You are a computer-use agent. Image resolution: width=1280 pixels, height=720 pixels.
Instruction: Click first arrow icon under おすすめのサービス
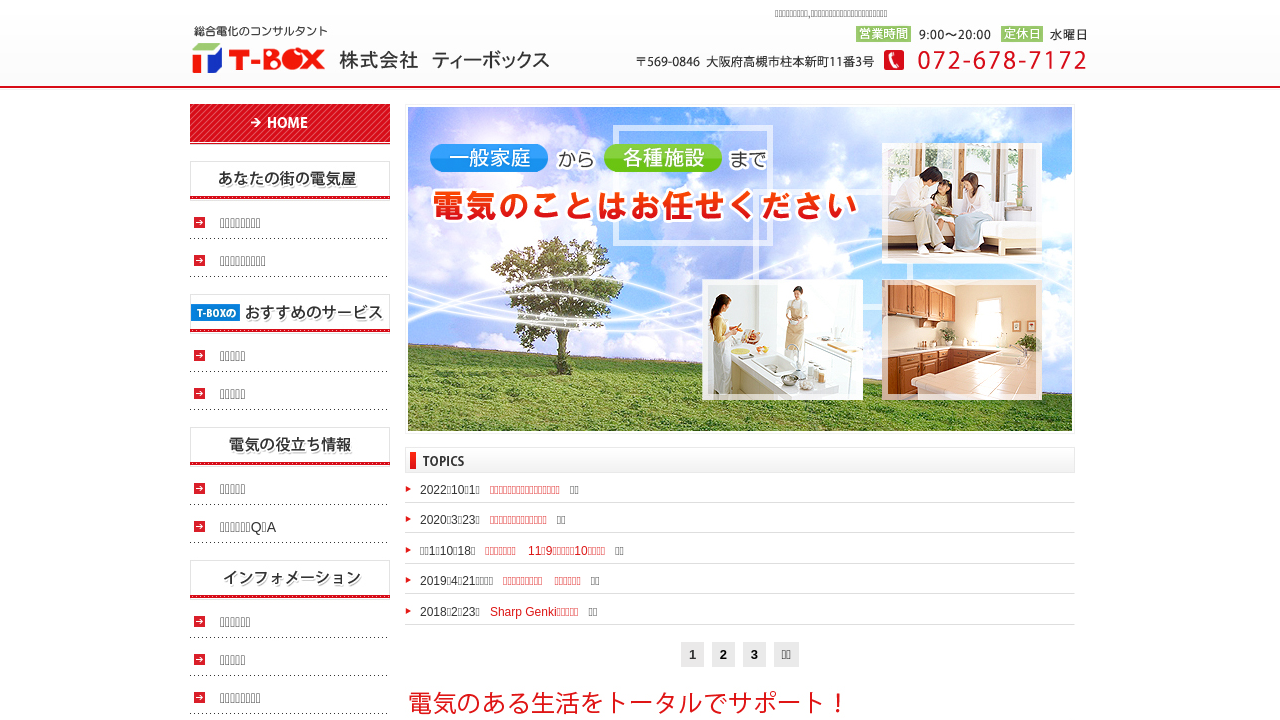200,356
